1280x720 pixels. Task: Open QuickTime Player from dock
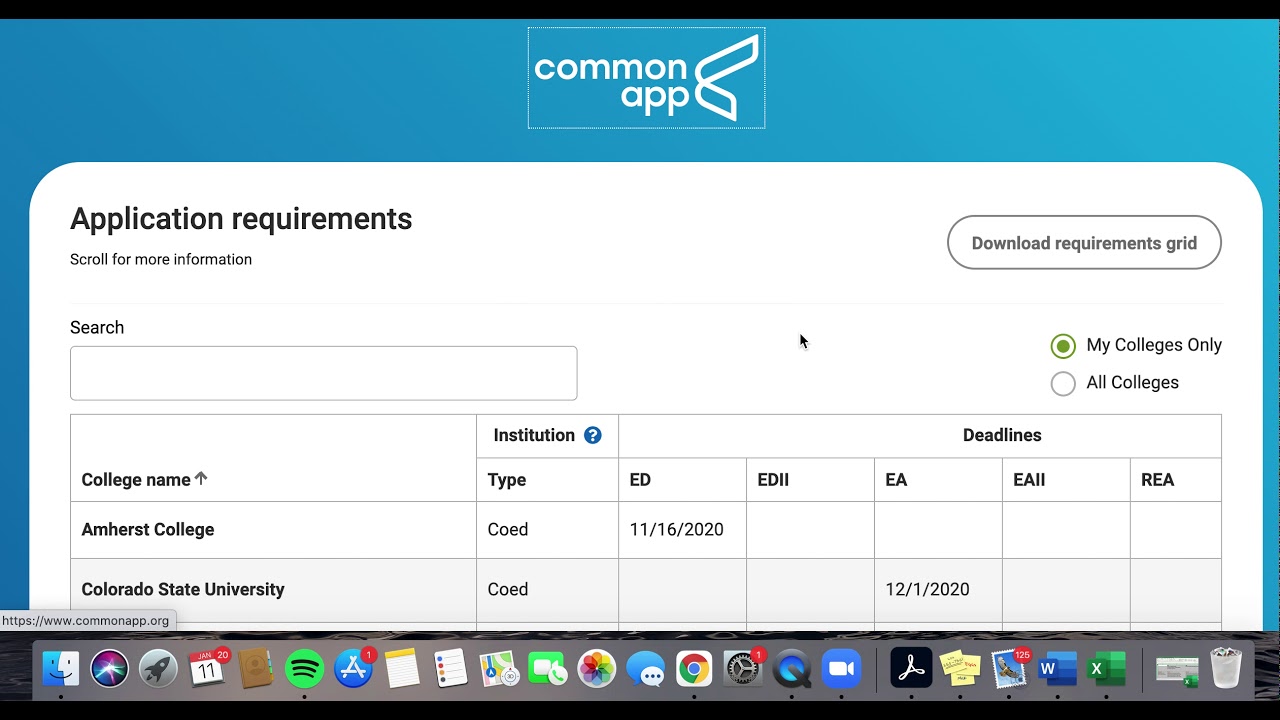[792, 668]
